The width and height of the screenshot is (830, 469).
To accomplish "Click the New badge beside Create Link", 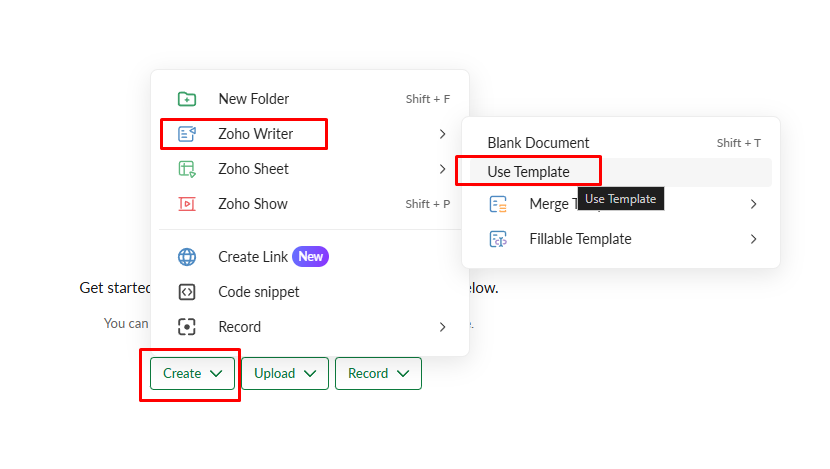I will [x=311, y=257].
